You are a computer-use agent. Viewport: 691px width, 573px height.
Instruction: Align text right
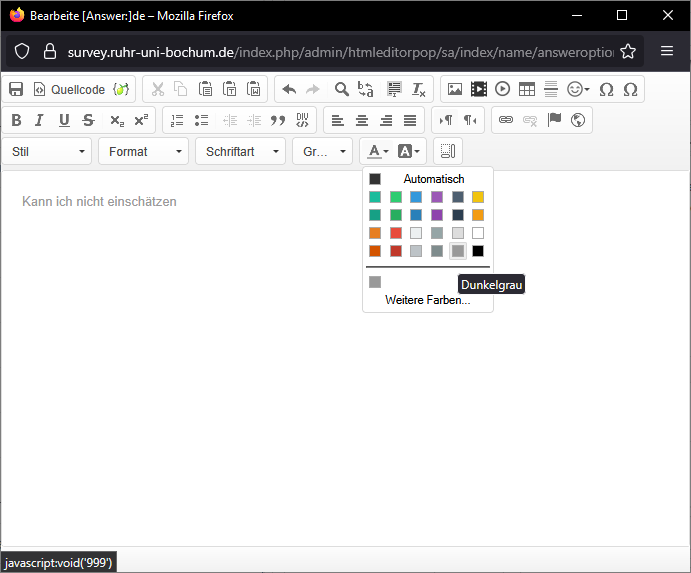pos(386,120)
